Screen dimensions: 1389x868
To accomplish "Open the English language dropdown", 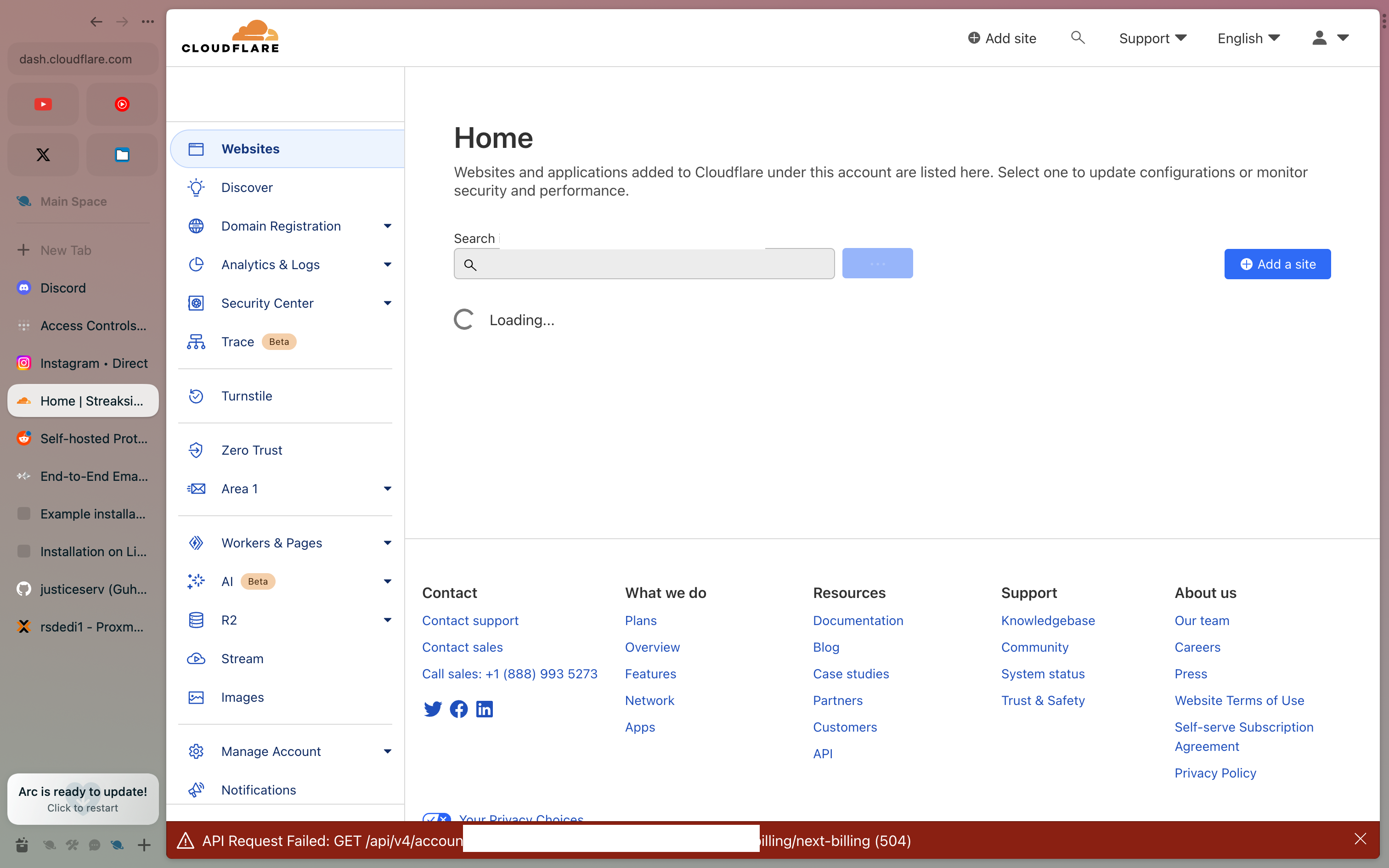I will pyautogui.click(x=1248, y=39).
